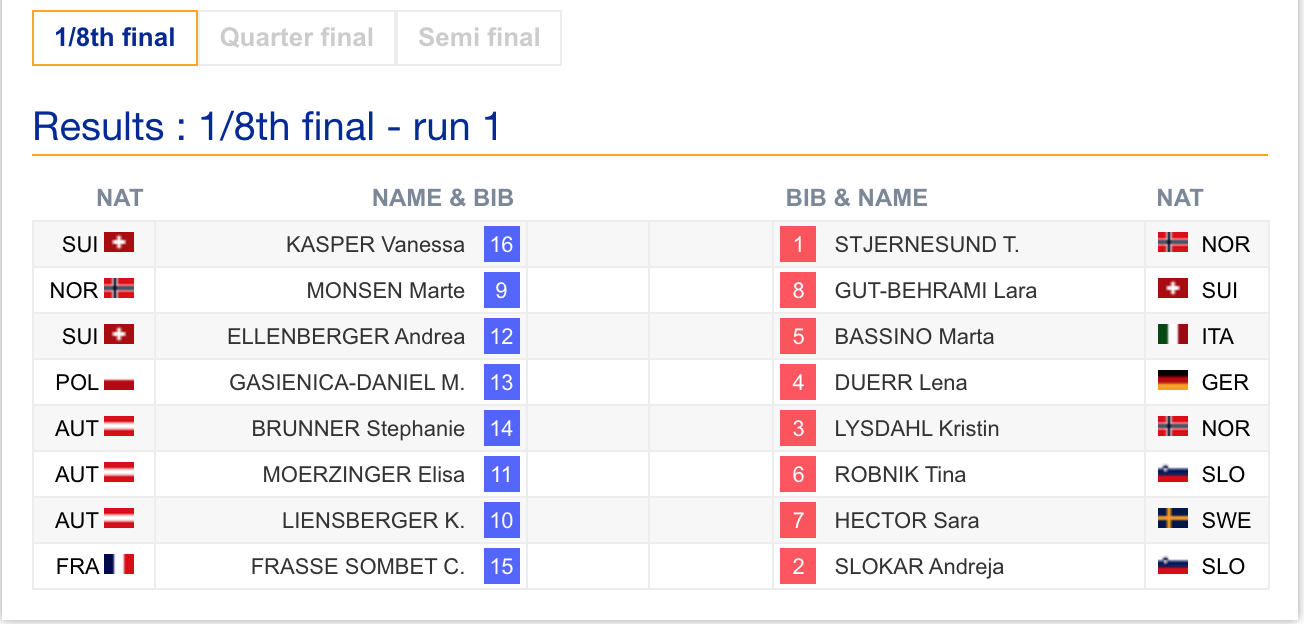Click the NAME & BIB column header
The width and height of the screenshot is (1304, 624).
(x=442, y=198)
